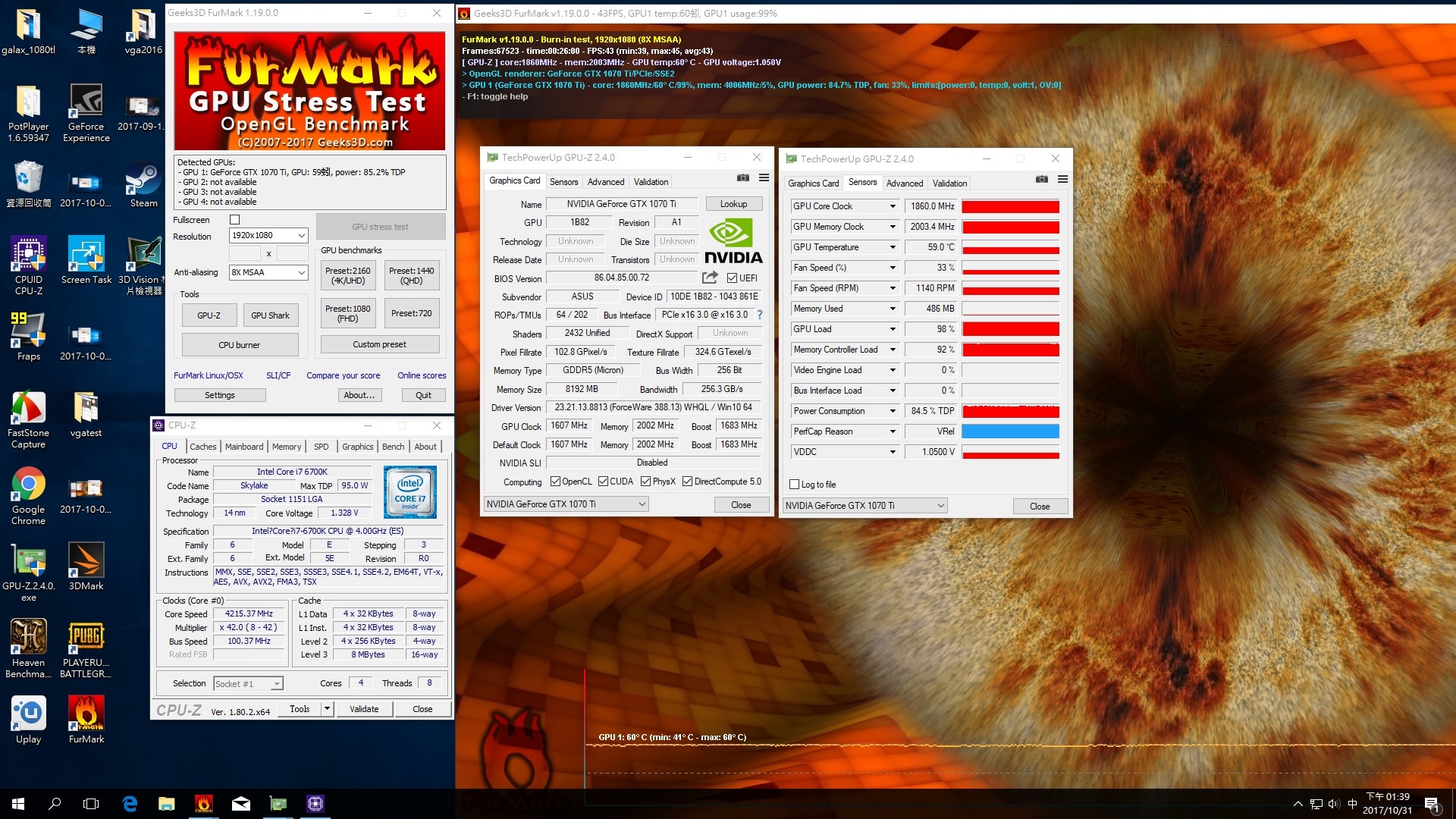Launch FastStone Capture shortcut
Screen dimensions: 1456x819
[x=28, y=419]
